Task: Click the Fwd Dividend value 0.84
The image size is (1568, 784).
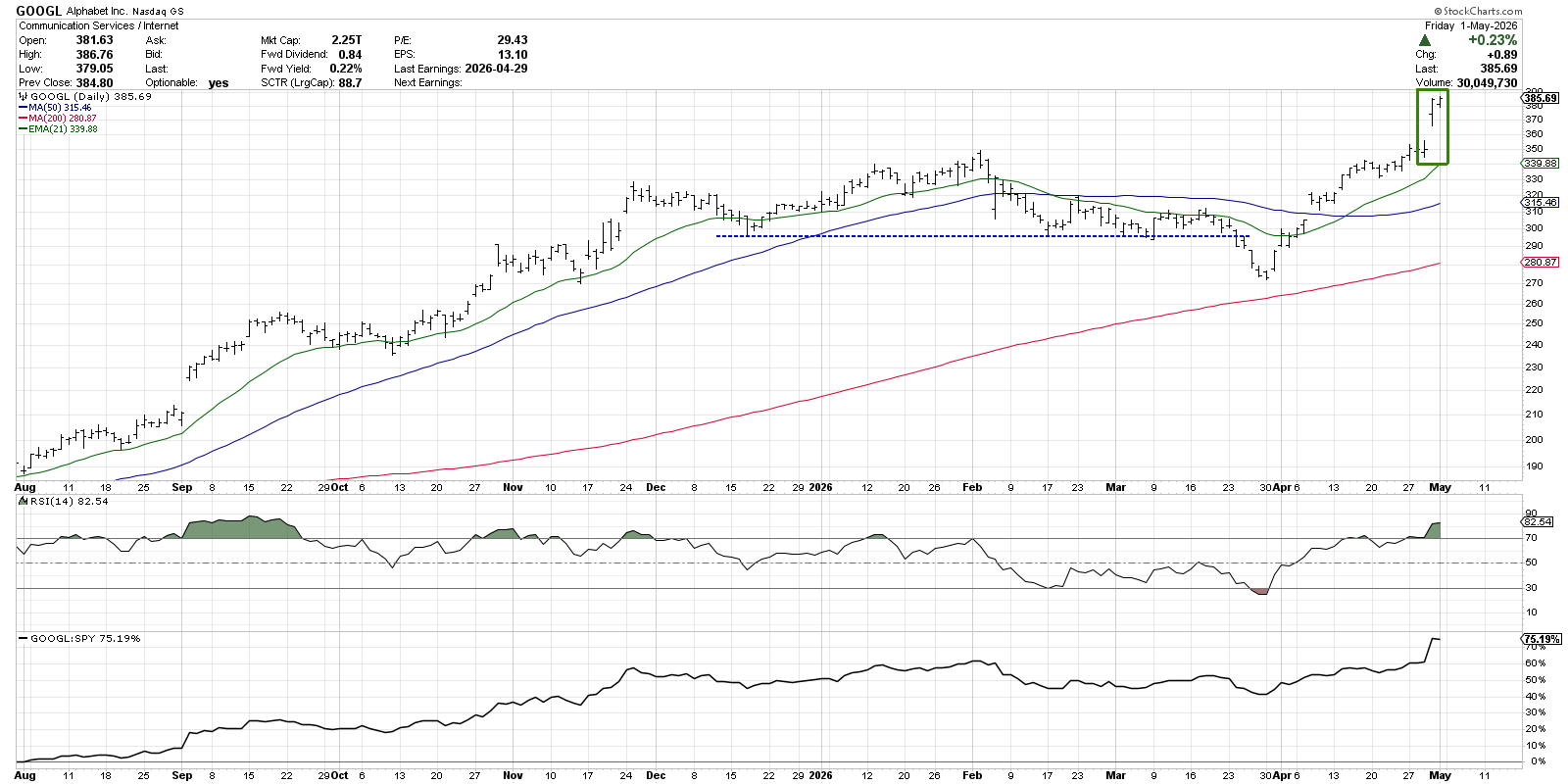Action: tap(350, 55)
